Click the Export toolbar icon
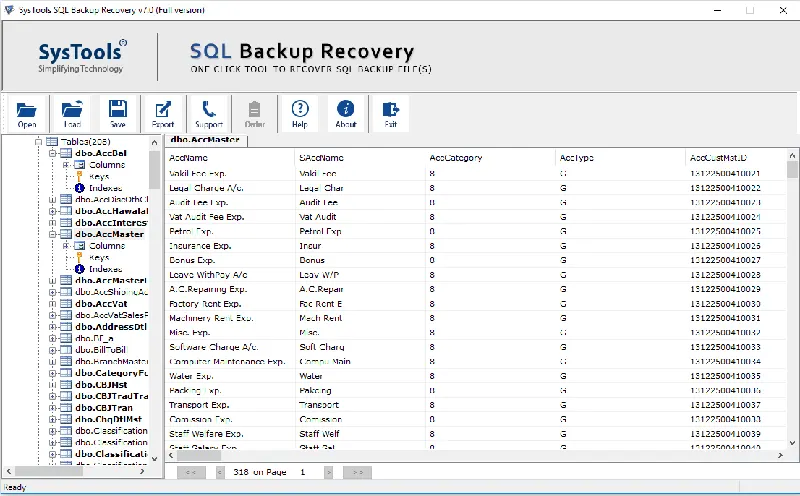Image resolution: width=800 pixels, height=496 pixels. pos(163,114)
